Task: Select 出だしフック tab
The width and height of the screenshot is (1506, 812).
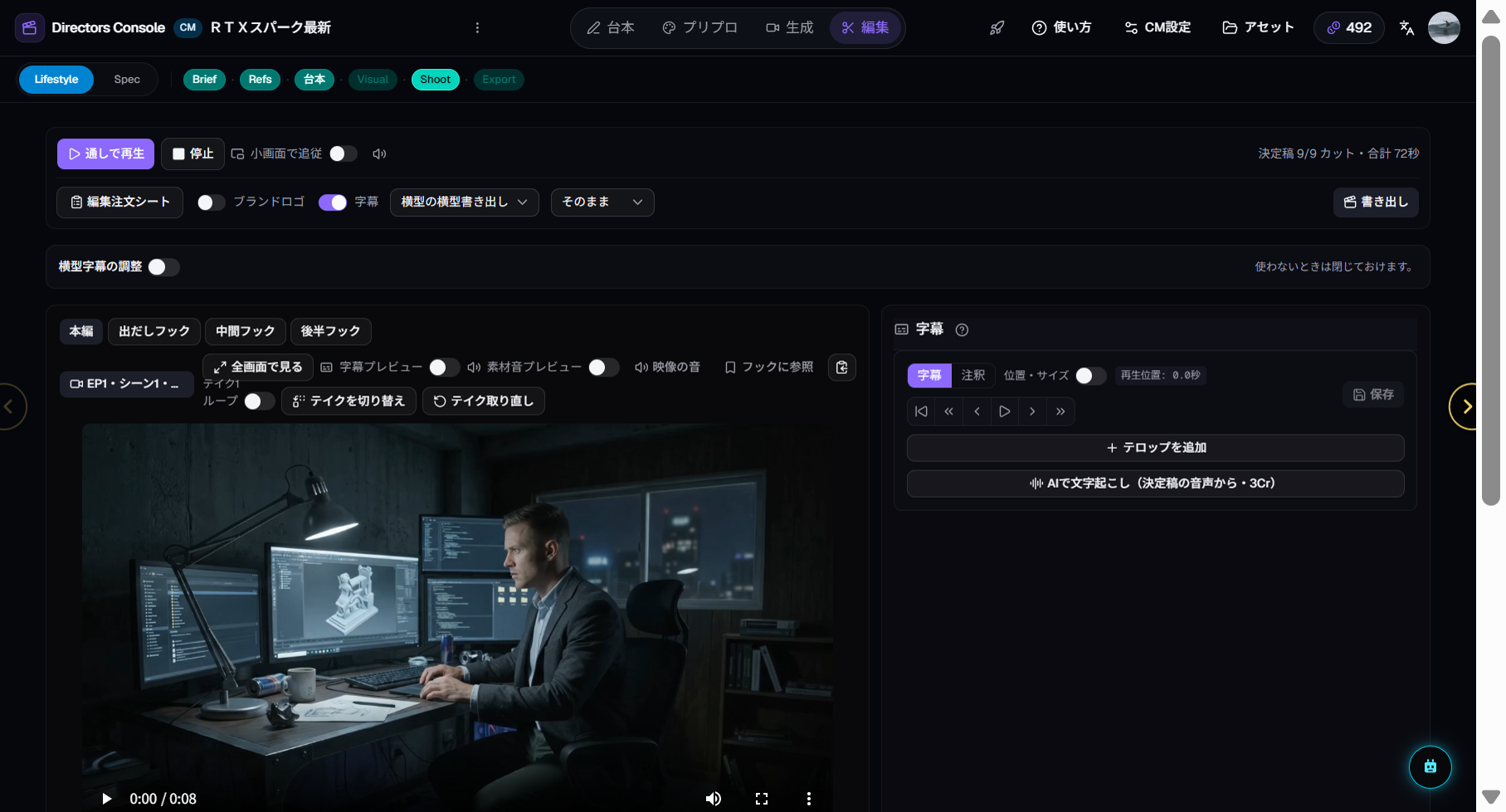Action: [x=154, y=331]
